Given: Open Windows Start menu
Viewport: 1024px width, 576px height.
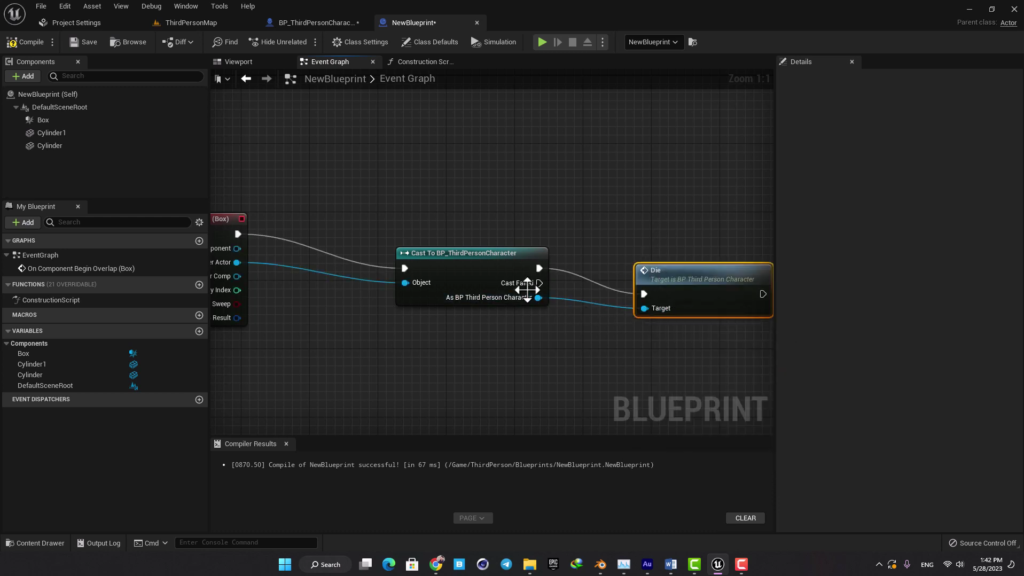Looking at the screenshot, I should 285,564.
